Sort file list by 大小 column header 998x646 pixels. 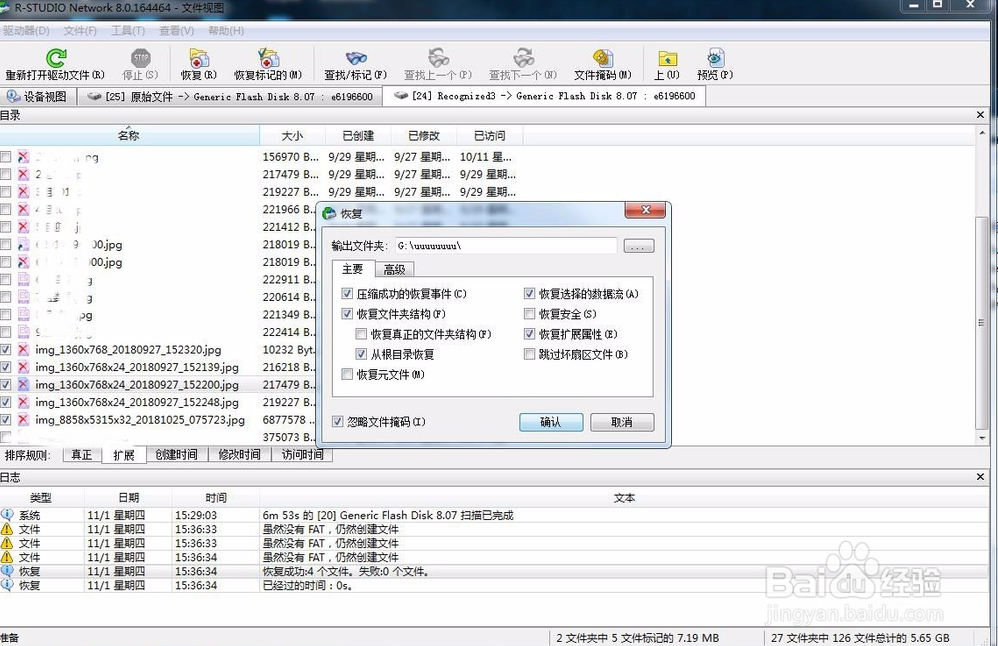[291, 135]
